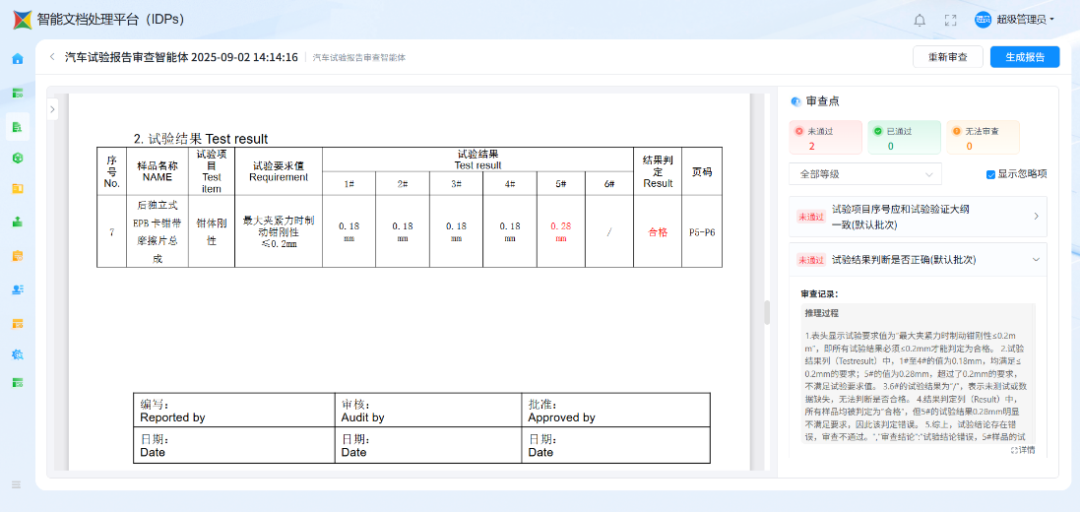1080x512 pixels.
Task: Filter by 未通过 status card
Action: [824, 138]
